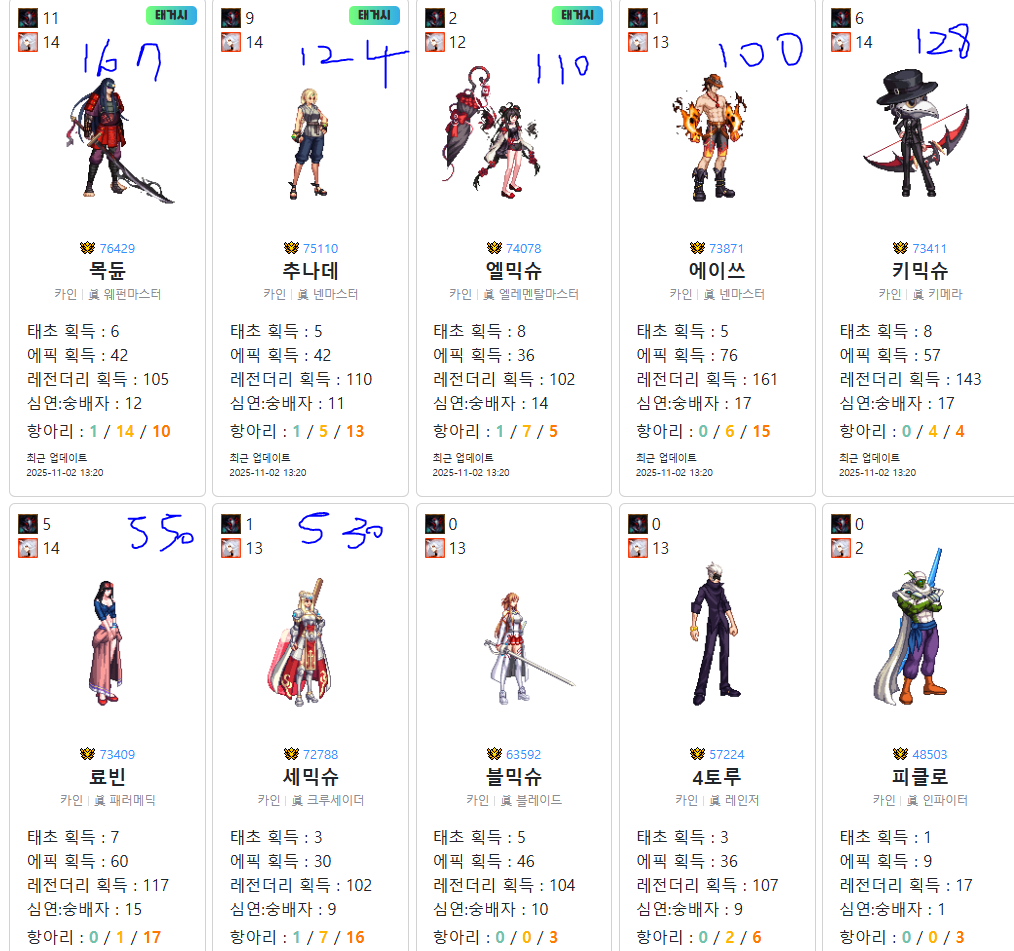Click the dark item icon in 키믹슈 card
This screenshot has height=951, width=1014.
click(x=841, y=18)
